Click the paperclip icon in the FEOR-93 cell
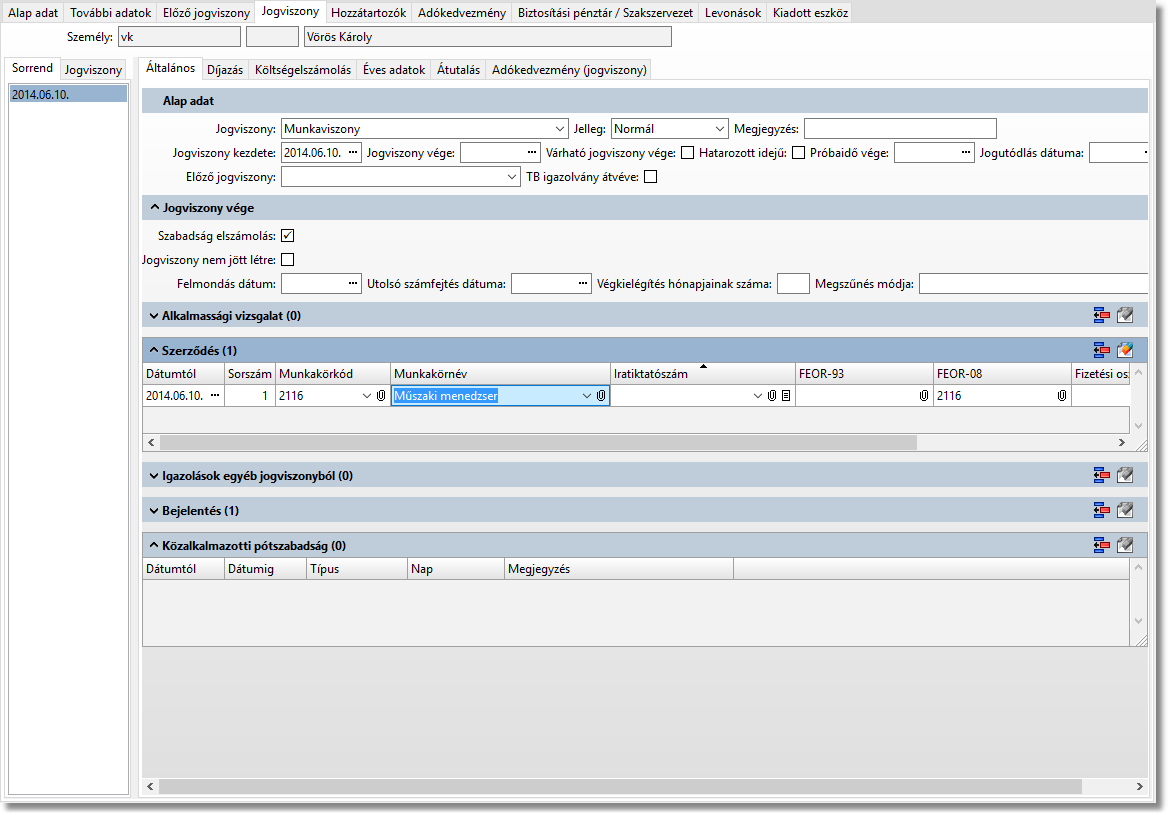Viewport: 1168px width, 815px height. pyautogui.click(x=924, y=396)
